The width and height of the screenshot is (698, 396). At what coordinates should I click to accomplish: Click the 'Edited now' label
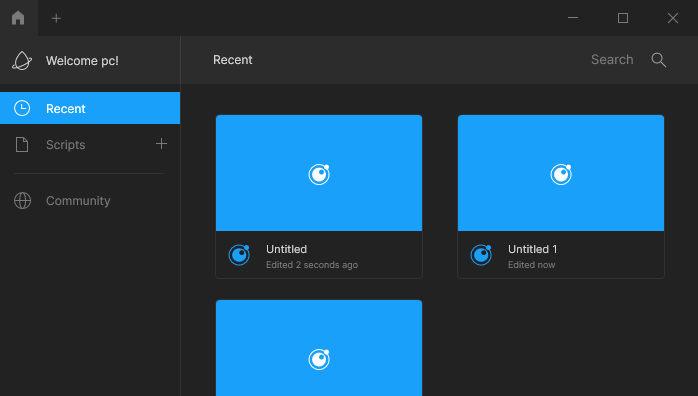[x=532, y=265]
